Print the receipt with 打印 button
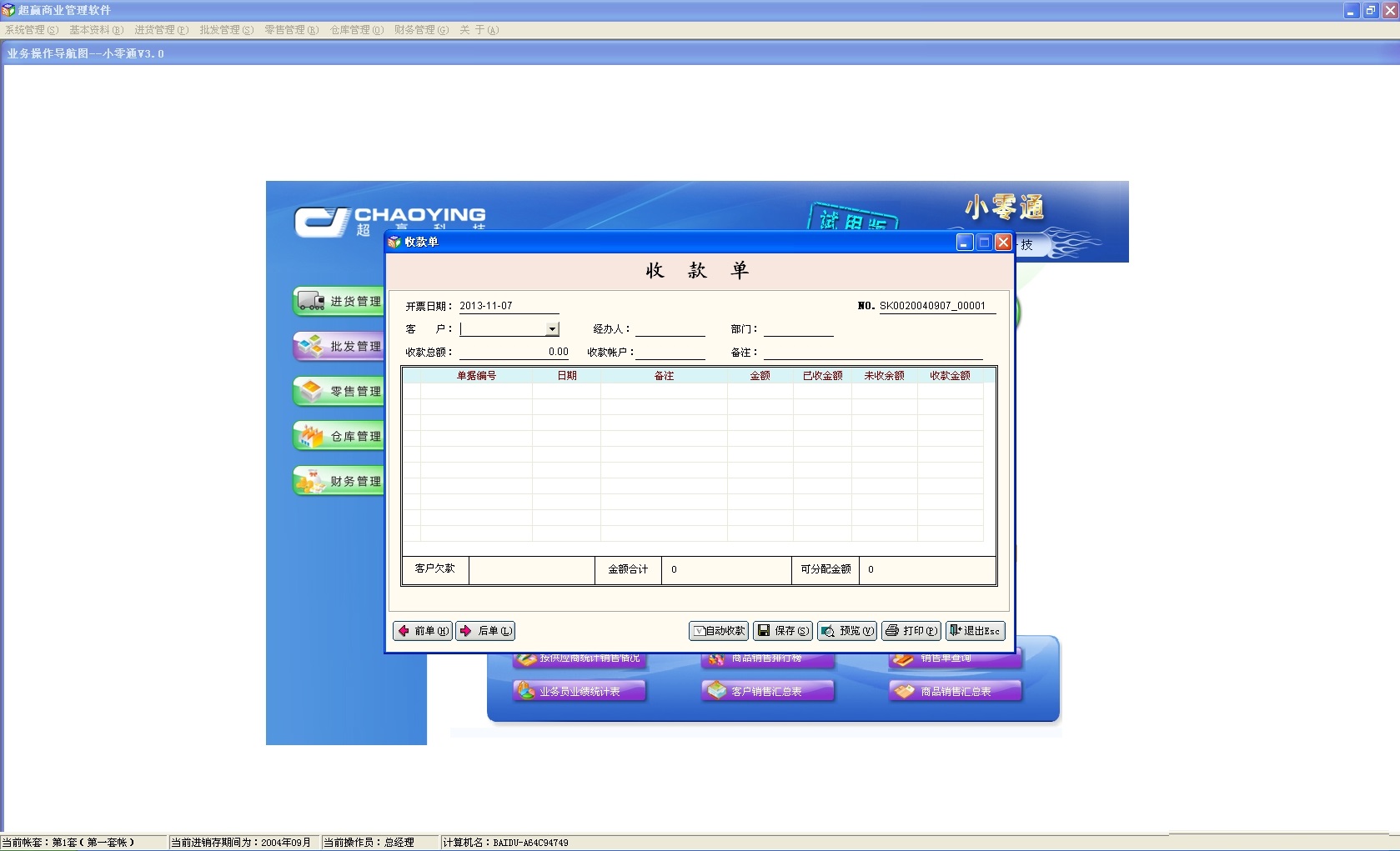Screen dimensions: 1400x851 911,631
